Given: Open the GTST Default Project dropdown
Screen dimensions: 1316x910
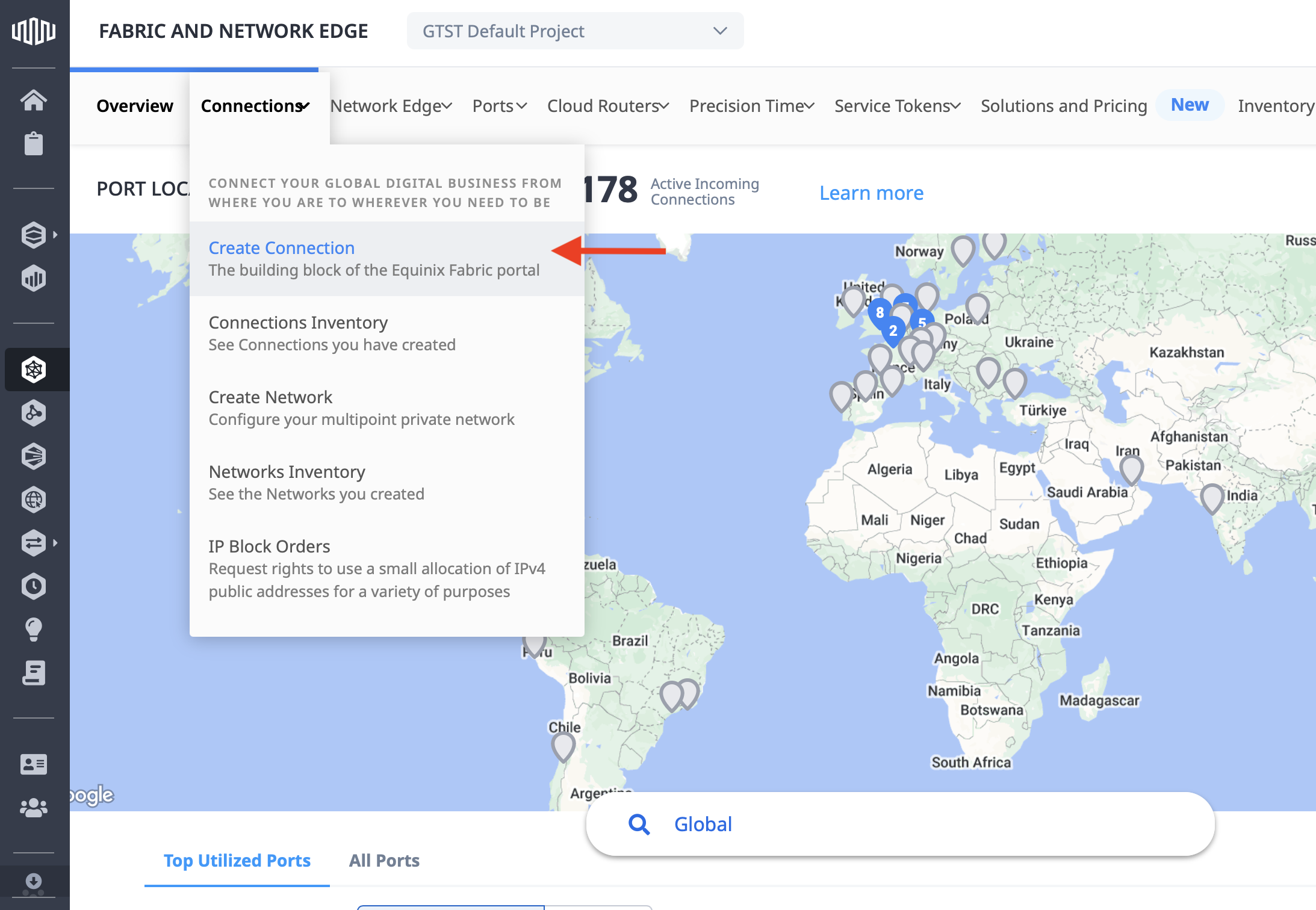Looking at the screenshot, I should tap(575, 31).
